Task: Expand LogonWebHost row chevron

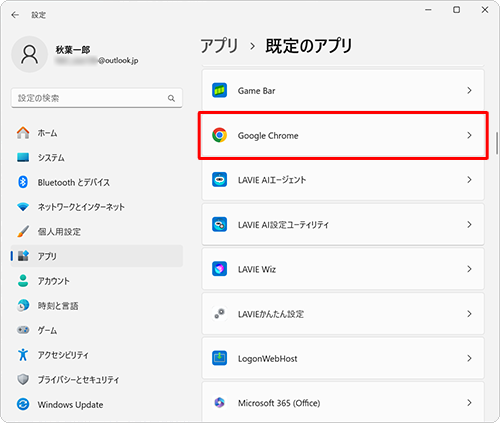Action: [469, 358]
